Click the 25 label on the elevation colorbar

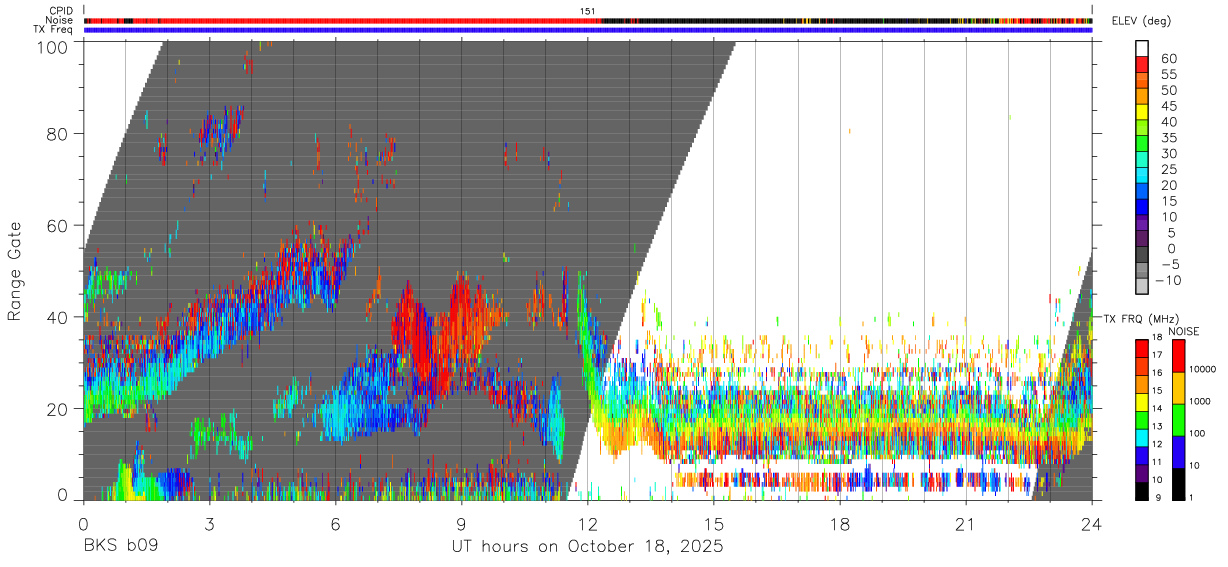tap(1167, 169)
